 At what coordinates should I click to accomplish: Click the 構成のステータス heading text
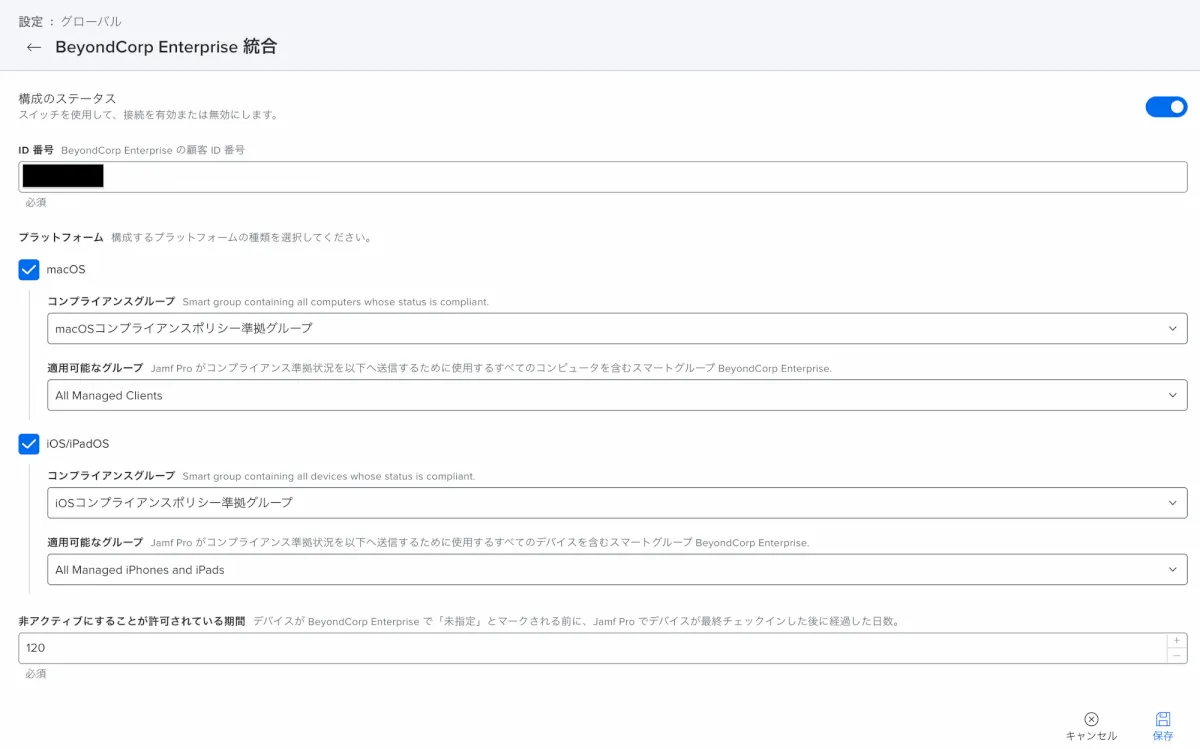[x=68, y=98]
